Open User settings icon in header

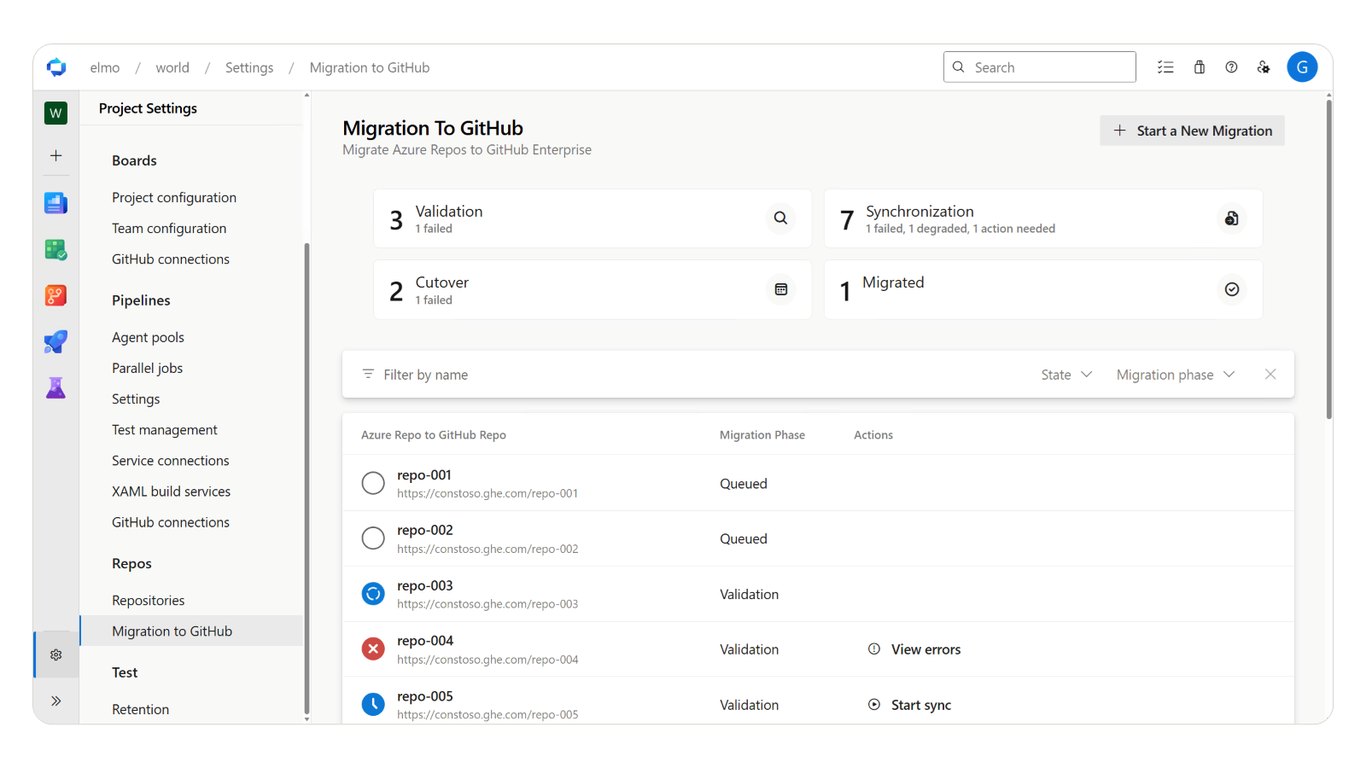point(1264,67)
